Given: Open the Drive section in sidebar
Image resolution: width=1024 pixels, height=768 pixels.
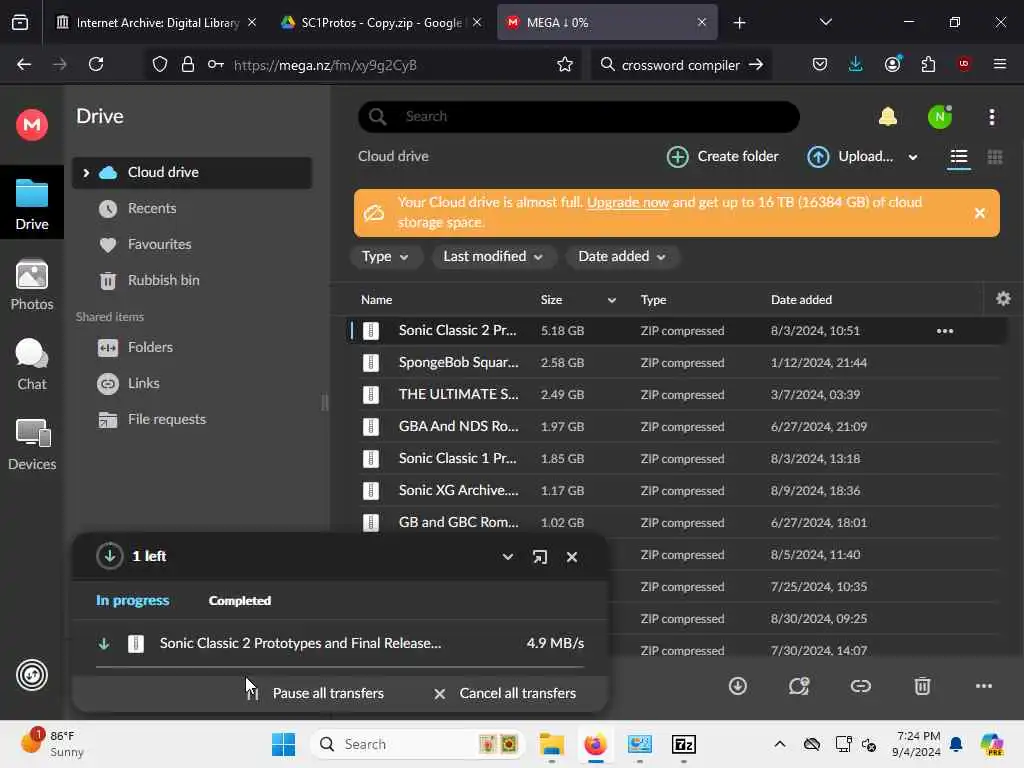Looking at the screenshot, I should point(31,202).
